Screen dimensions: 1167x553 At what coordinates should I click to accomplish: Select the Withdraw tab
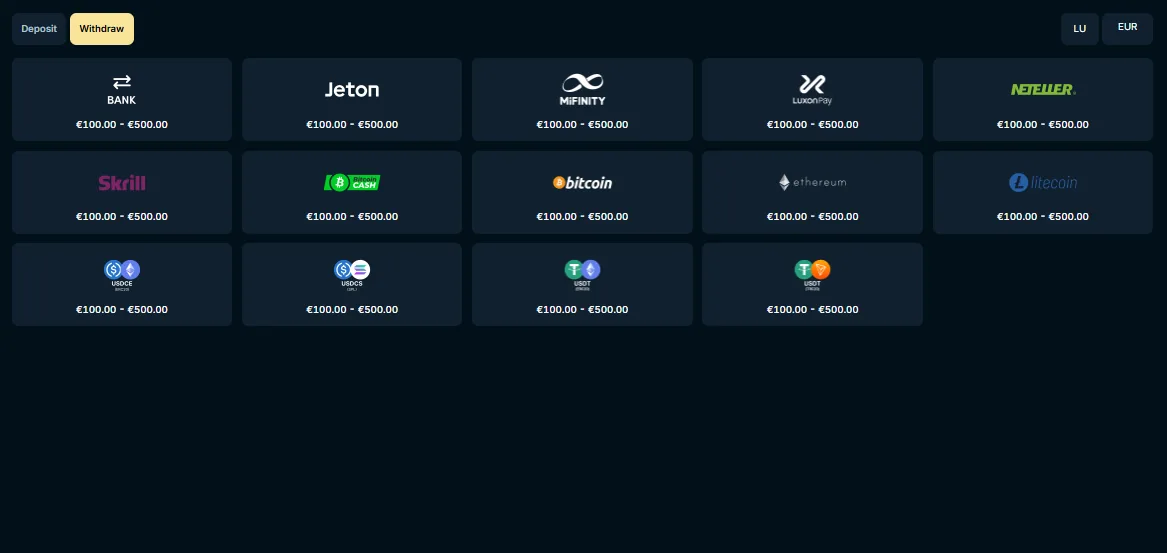[102, 29]
